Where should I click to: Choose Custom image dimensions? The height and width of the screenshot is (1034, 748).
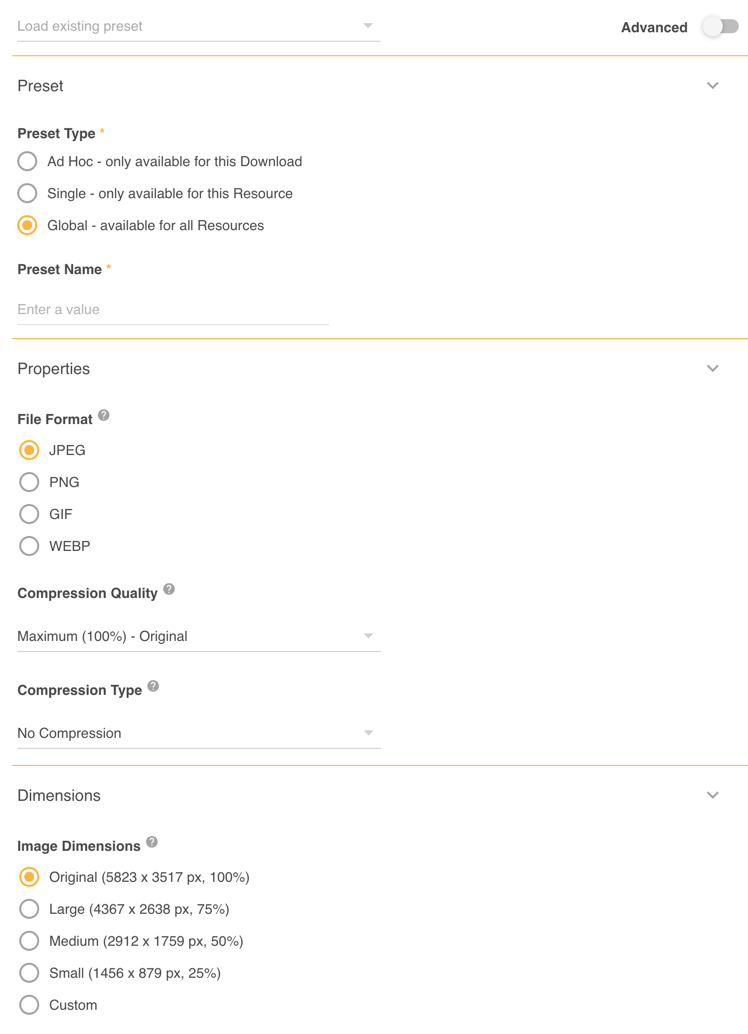point(30,1006)
